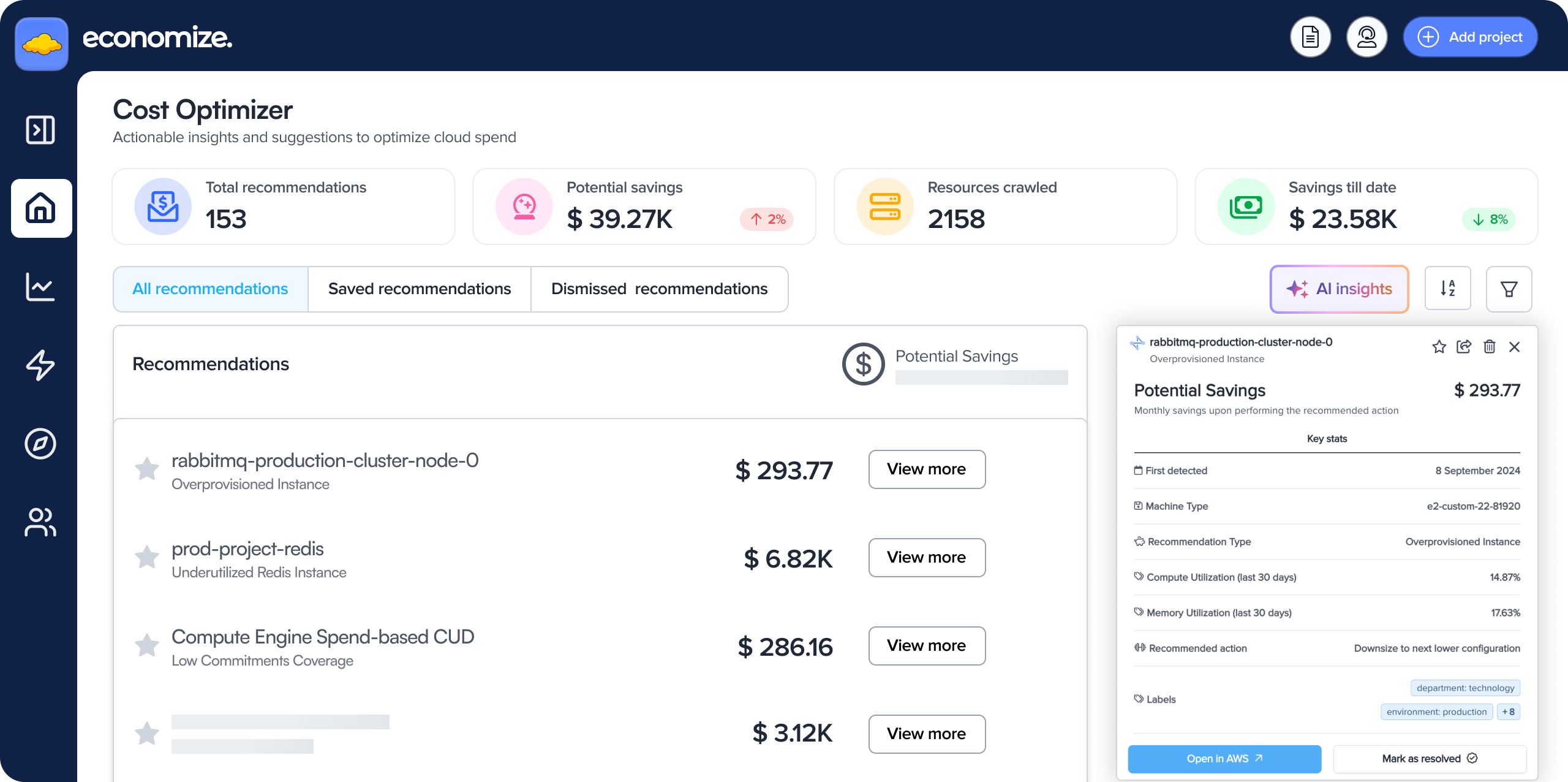Toggle the star in detail panel header
1568x782 pixels.
click(1439, 347)
